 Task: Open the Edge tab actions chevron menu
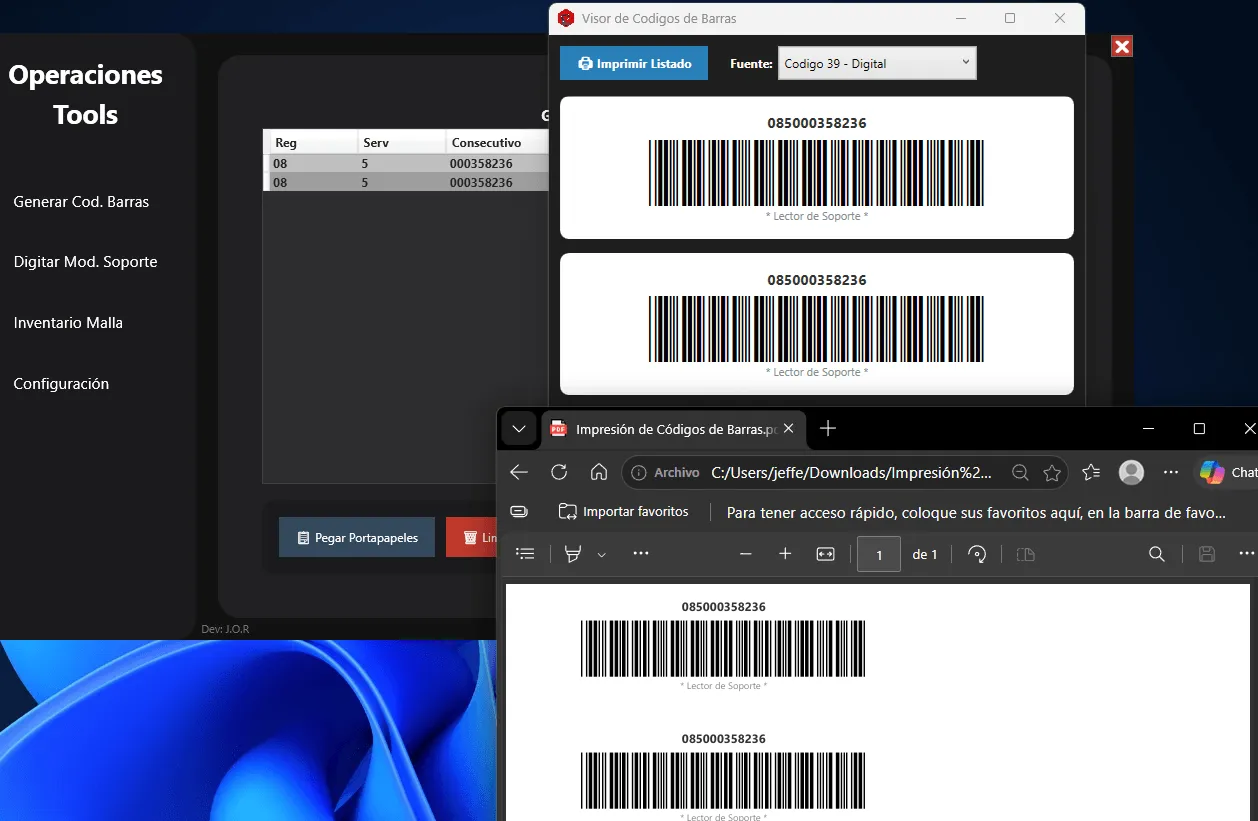(x=518, y=429)
